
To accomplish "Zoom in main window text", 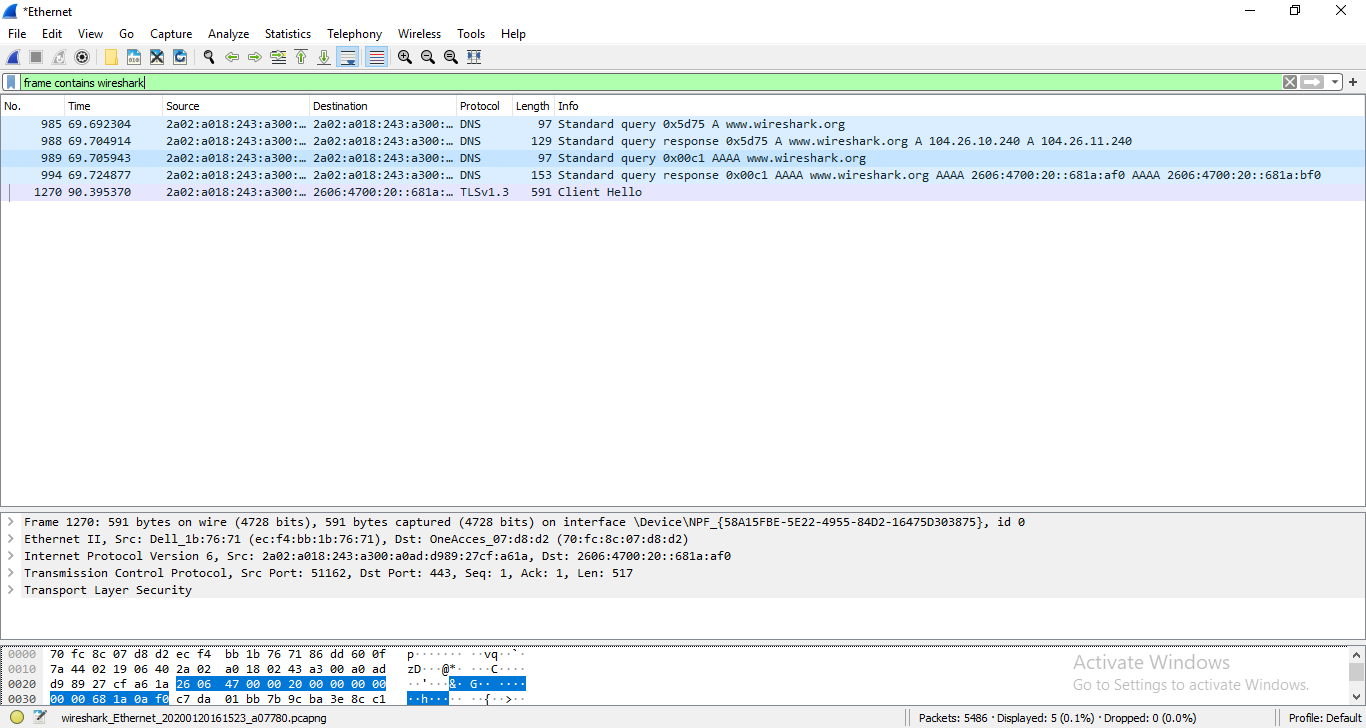I will coord(405,57).
